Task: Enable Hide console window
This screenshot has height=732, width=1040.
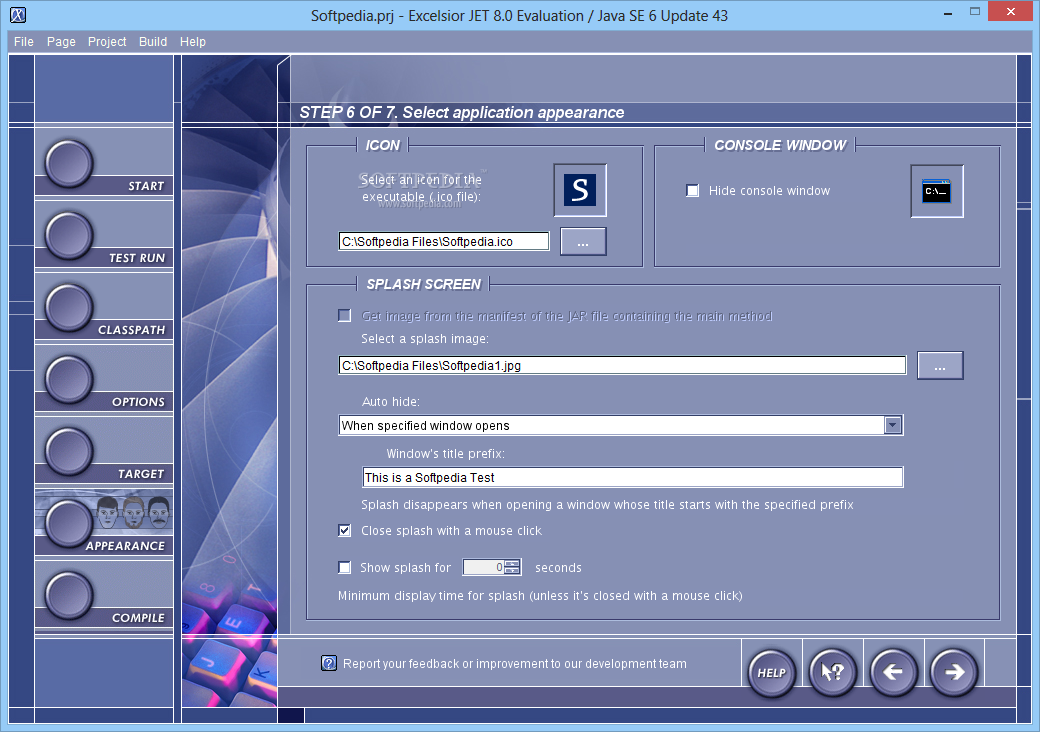Action: (x=692, y=191)
